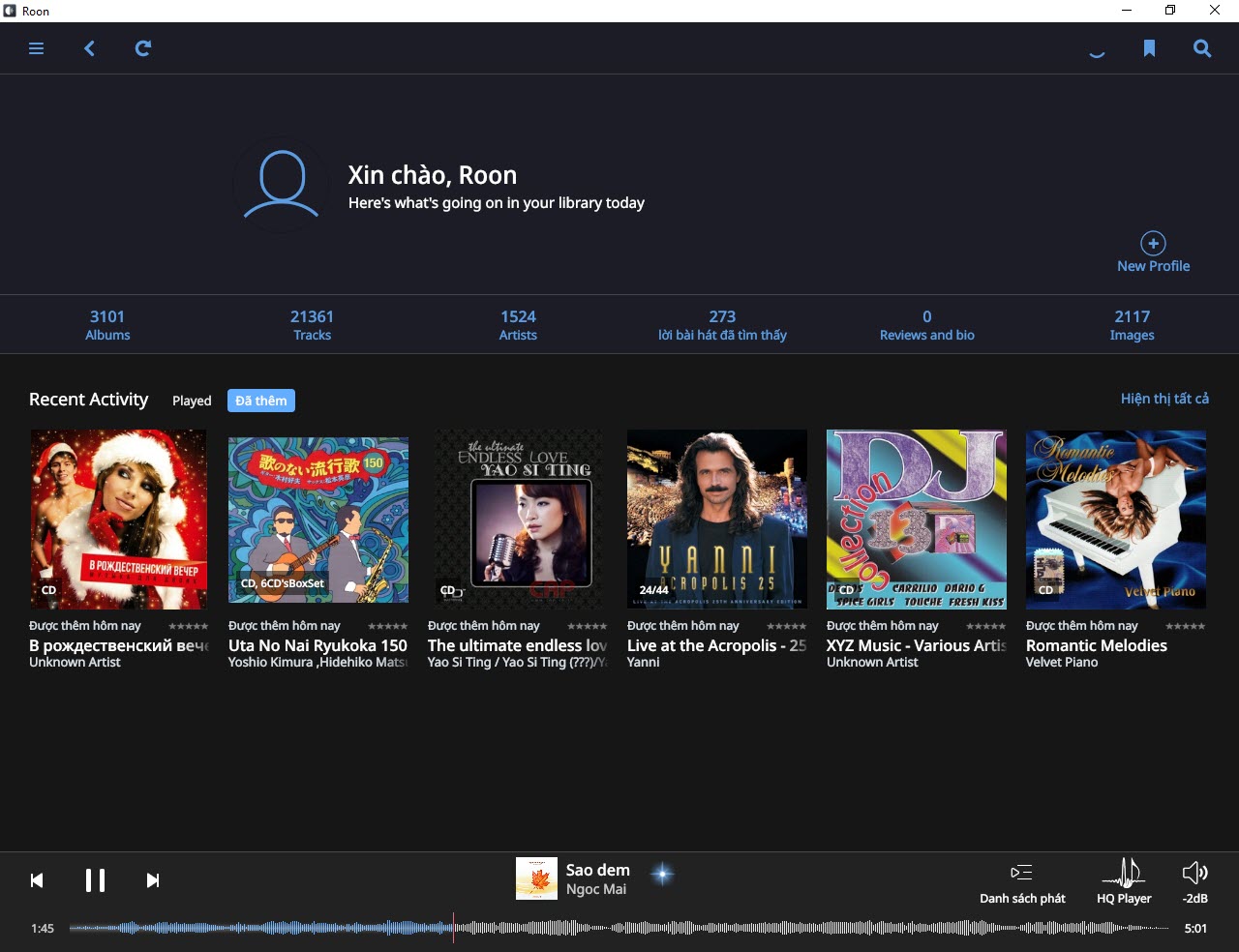The height and width of the screenshot is (952, 1239).
Task: Open the 21361 Tracks stat
Action: pyautogui.click(x=312, y=325)
